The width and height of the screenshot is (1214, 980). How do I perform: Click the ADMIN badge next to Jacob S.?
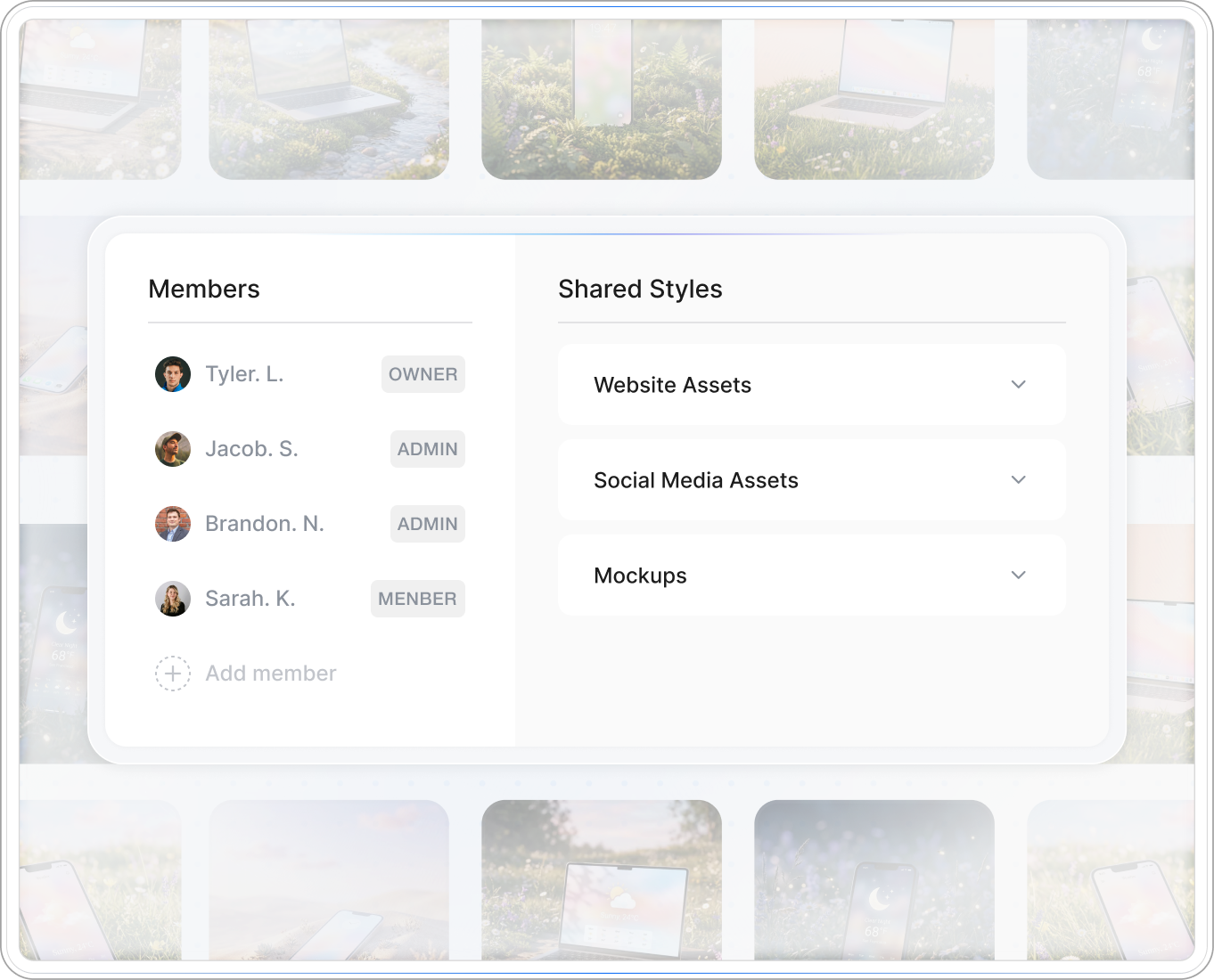(x=427, y=449)
